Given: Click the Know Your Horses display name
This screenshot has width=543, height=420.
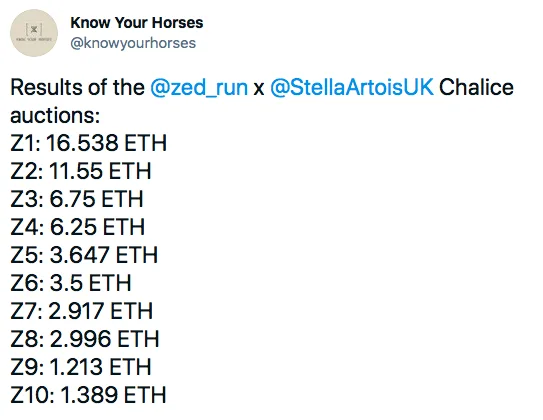Looking at the screenshot, I should pyautogui.click(x=136, y=23).
